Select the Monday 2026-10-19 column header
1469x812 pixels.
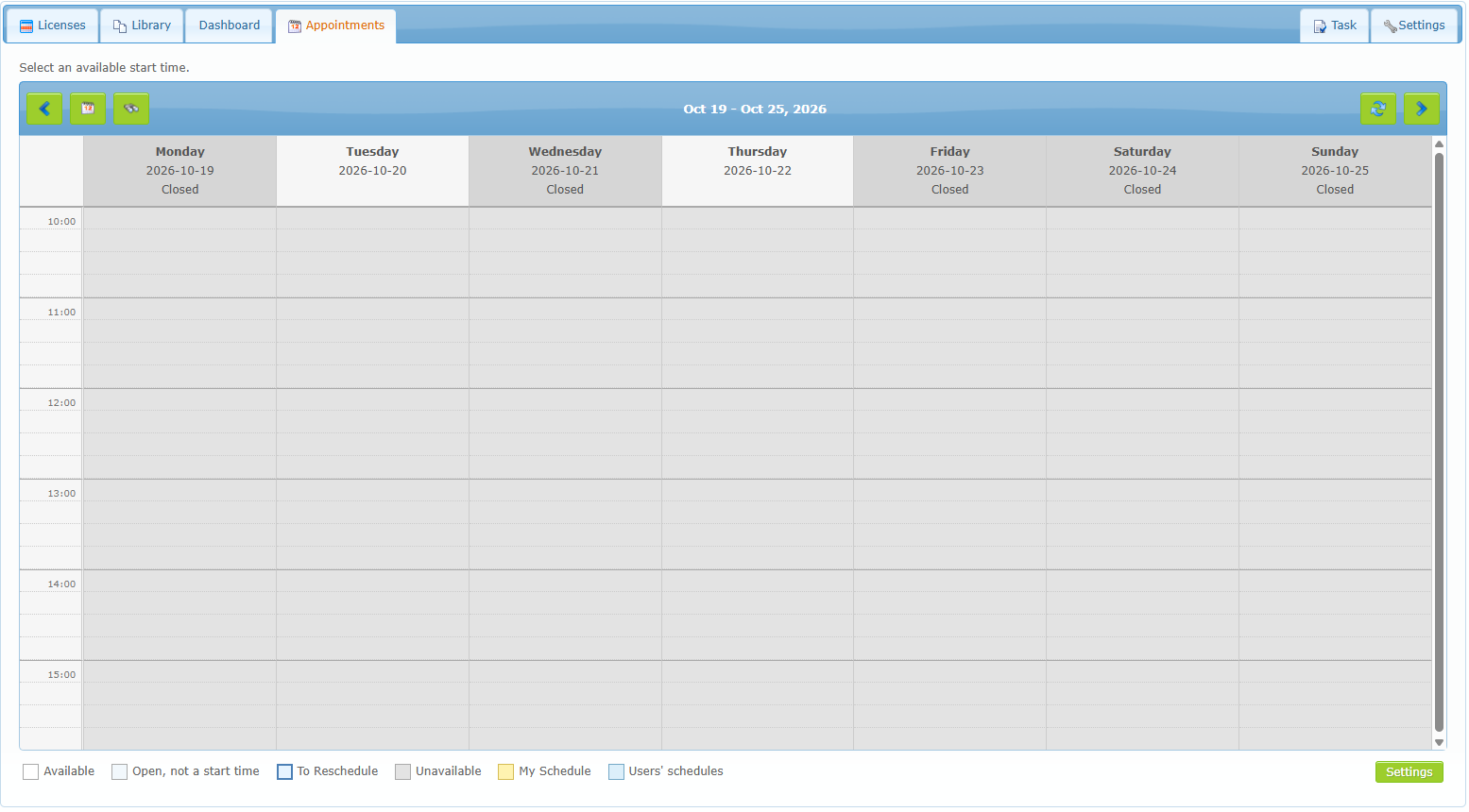(179, 171)
